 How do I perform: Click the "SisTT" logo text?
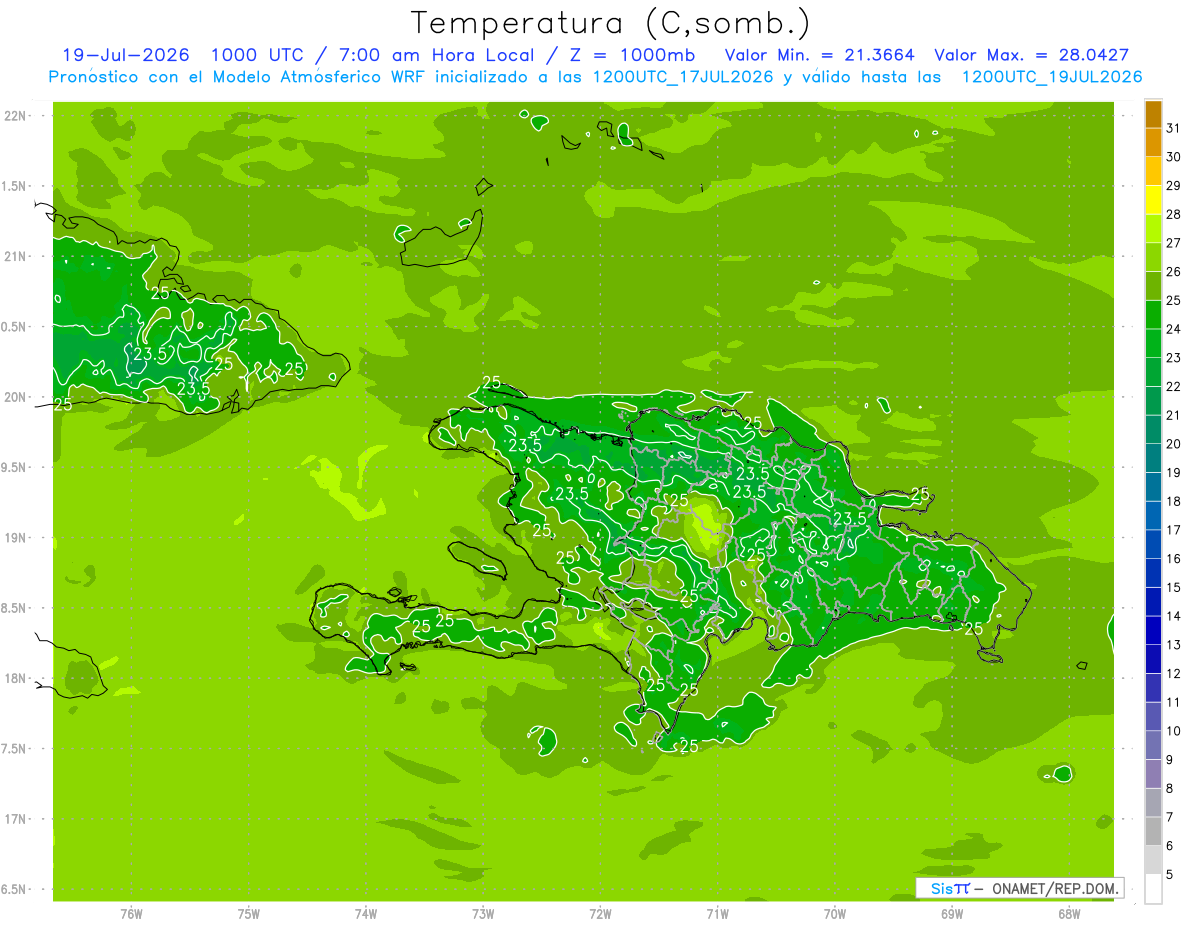pyautogui.click(x=950, y=888)
